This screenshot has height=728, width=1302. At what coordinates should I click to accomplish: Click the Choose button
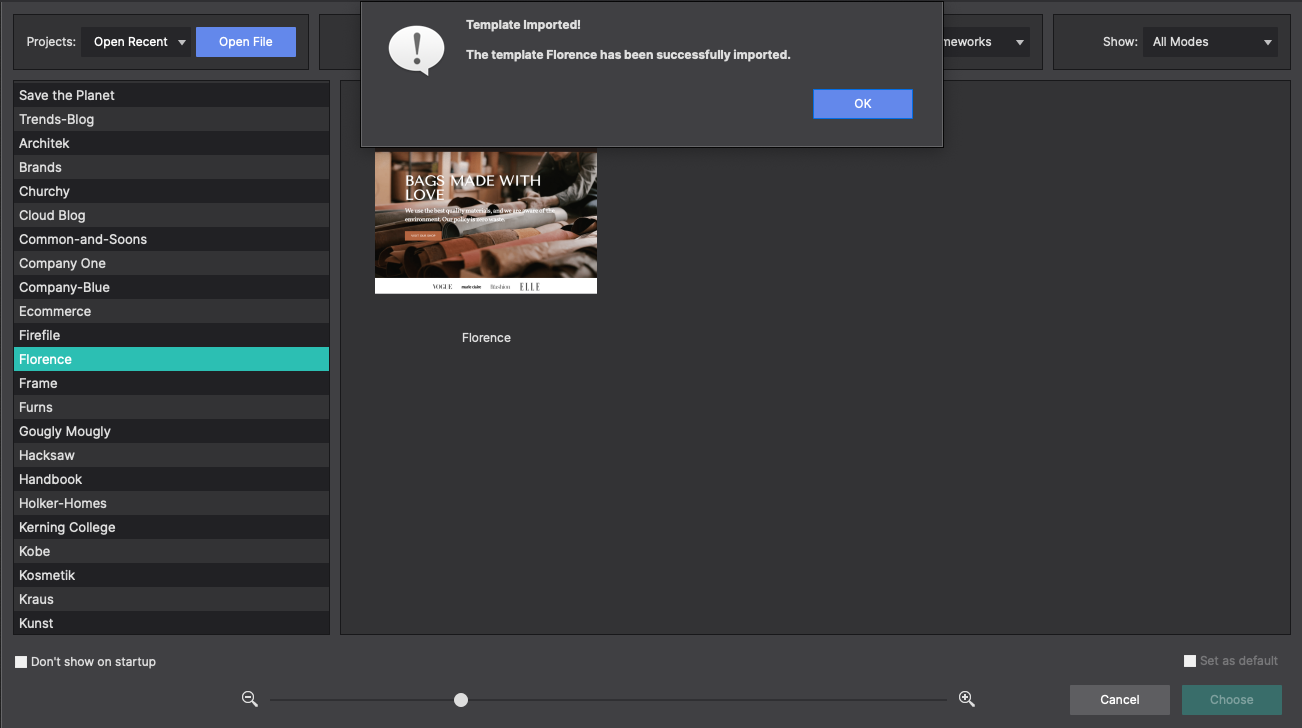(x=1231, y=700)
